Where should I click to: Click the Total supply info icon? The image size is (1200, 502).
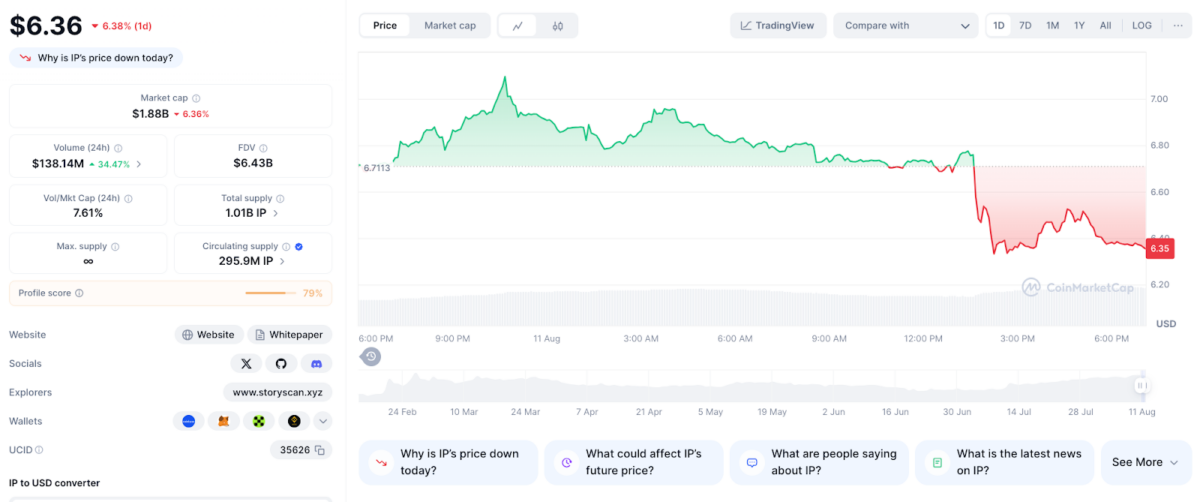(280, 198)
